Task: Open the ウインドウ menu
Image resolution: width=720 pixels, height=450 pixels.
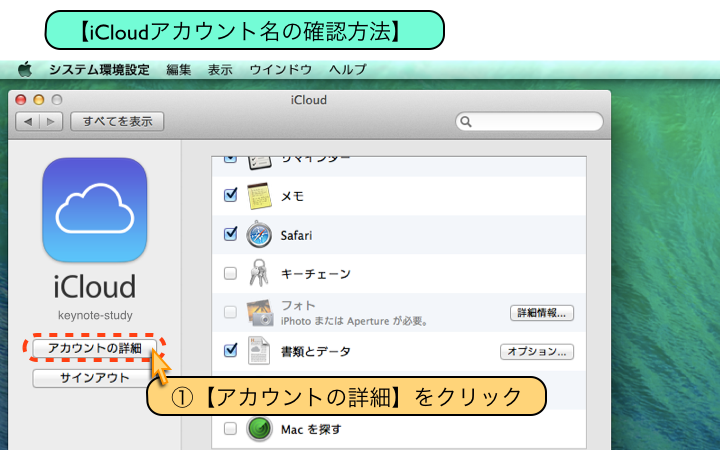Action: click(281, 70)
